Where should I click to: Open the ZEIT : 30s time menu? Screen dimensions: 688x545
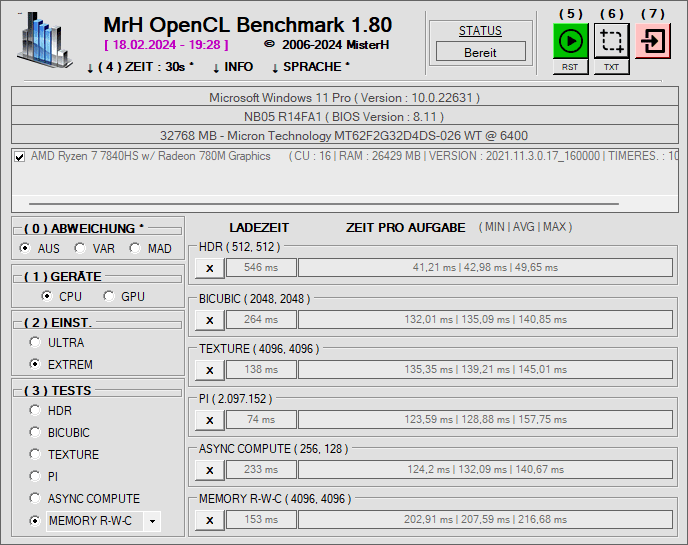pos(140,67)
